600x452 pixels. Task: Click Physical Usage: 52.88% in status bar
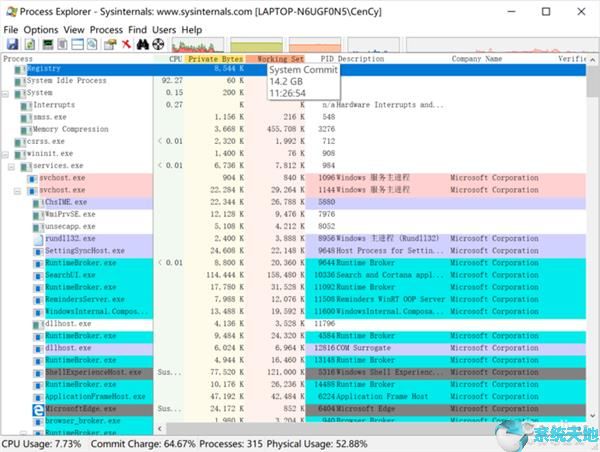pyautogui.click(x=317, y=444)
